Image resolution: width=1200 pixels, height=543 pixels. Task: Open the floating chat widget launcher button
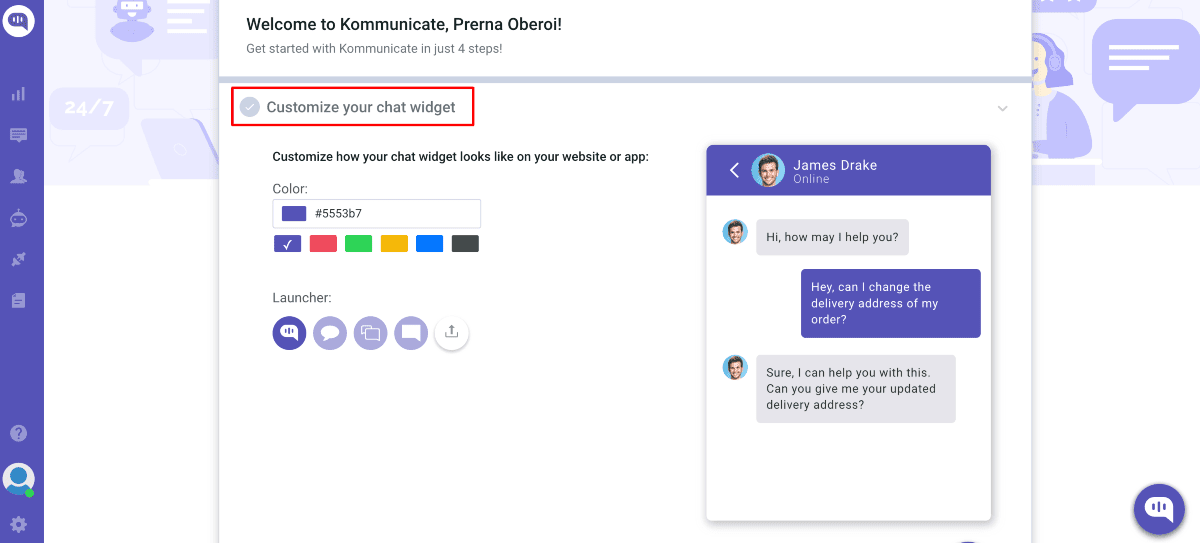tap(1159, 508)
